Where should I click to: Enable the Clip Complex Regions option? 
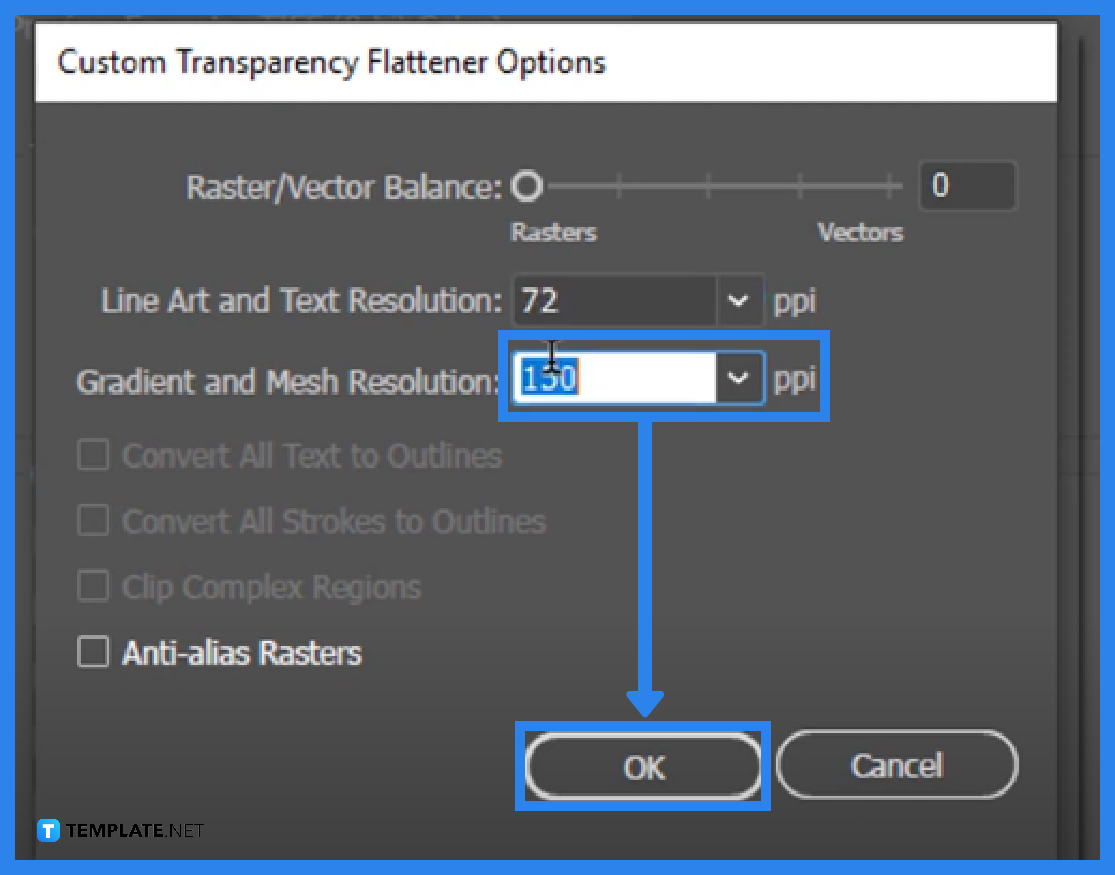tap(92, 587)
